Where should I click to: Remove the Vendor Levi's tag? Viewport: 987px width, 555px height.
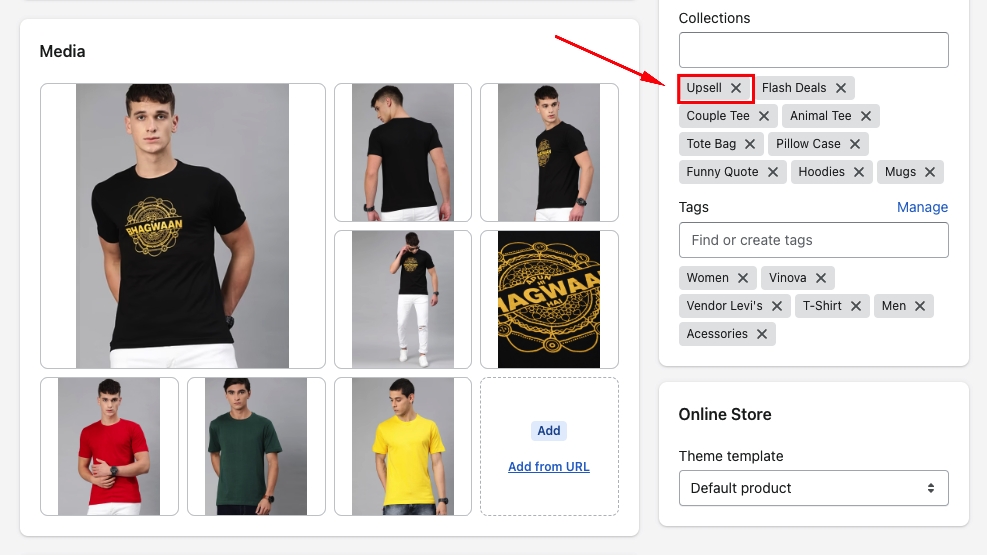click(777, 306)
